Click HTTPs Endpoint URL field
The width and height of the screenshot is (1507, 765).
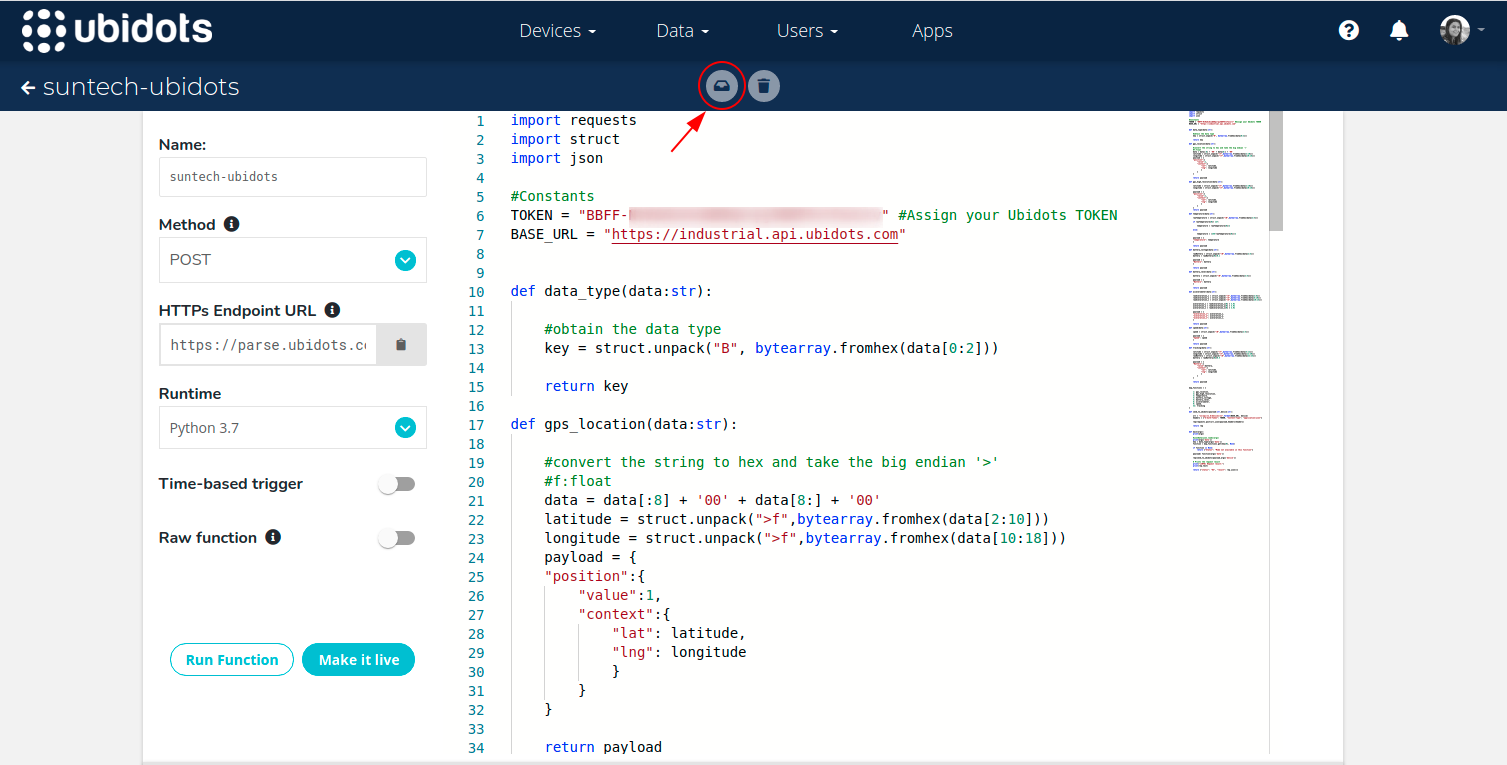268,345
